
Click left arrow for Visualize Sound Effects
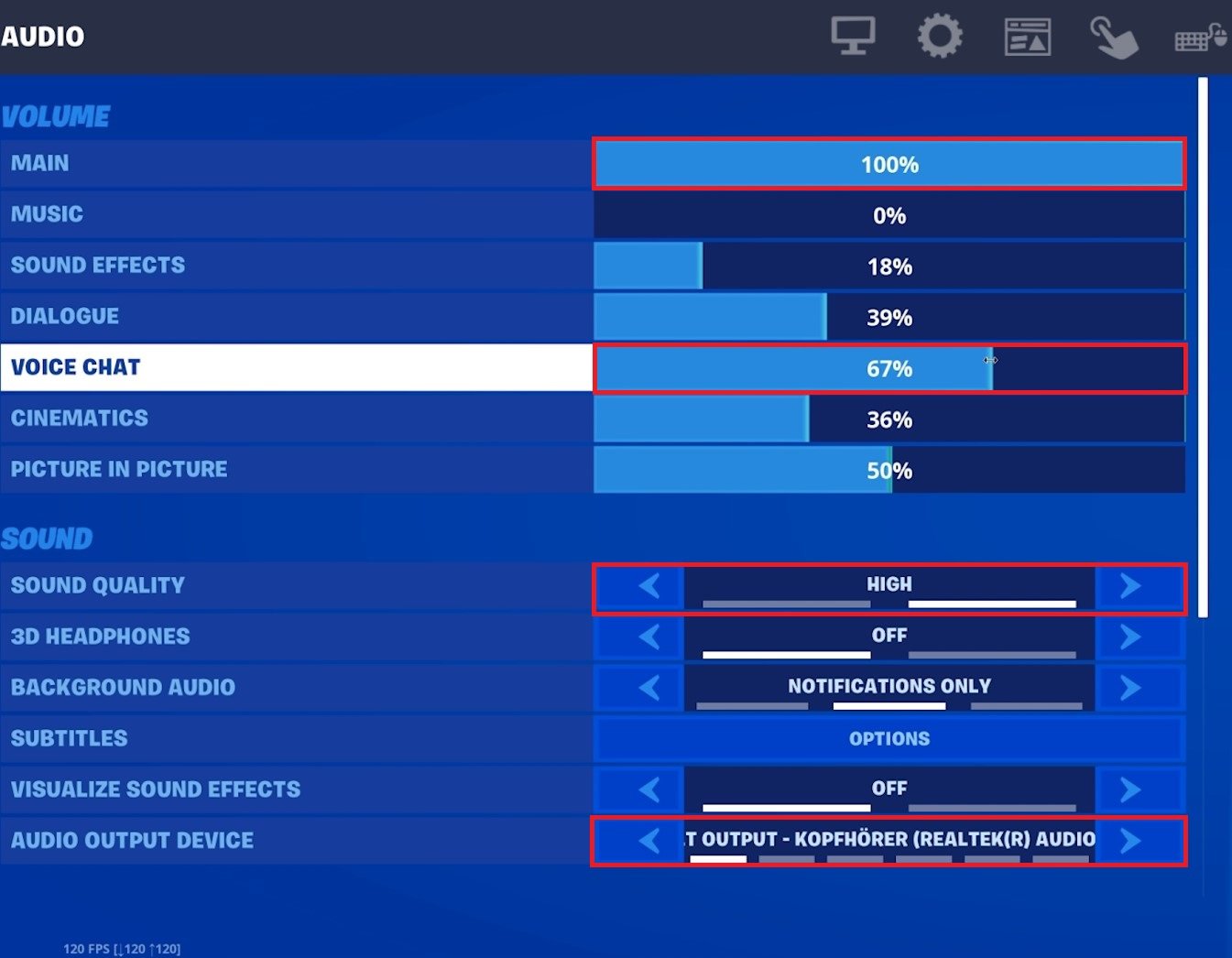[649, 789]
